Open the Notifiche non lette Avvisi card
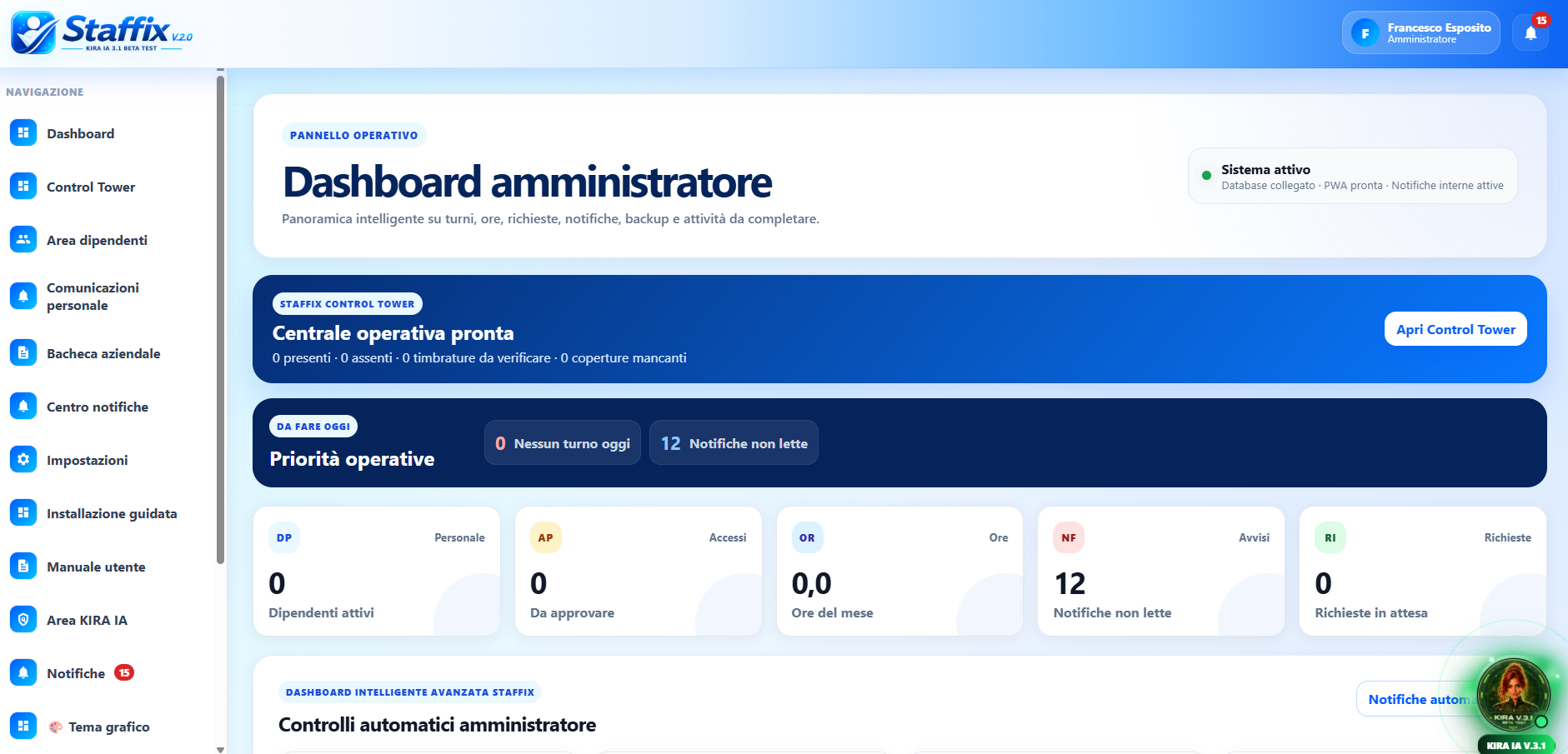This screenshot has height=754, width=1568. coord(1161,572)
